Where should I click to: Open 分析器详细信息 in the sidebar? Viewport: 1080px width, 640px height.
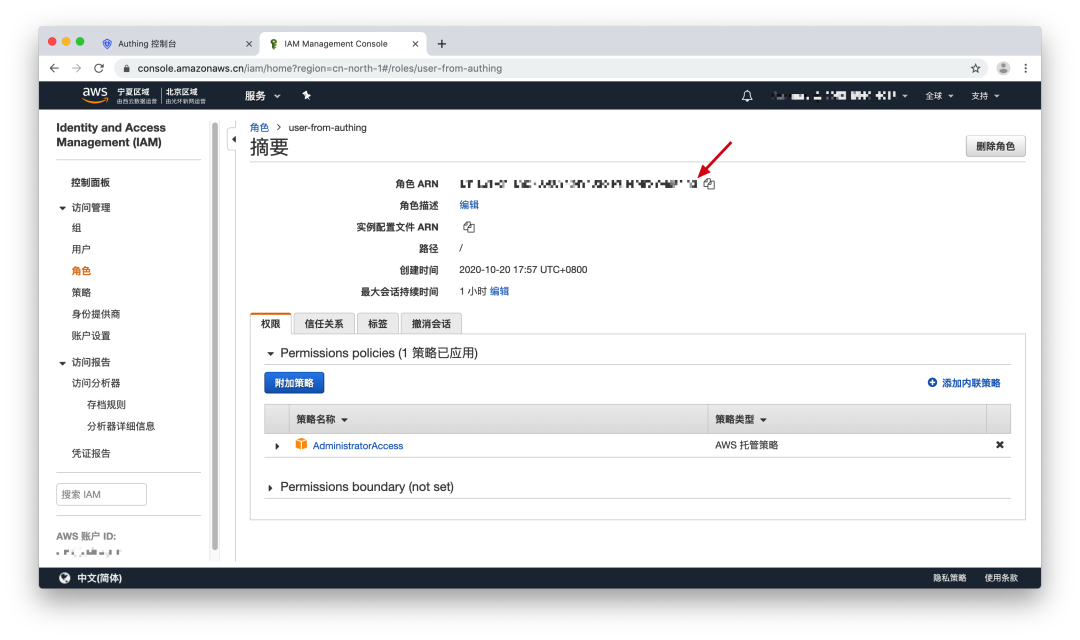[x=121, y=426]
